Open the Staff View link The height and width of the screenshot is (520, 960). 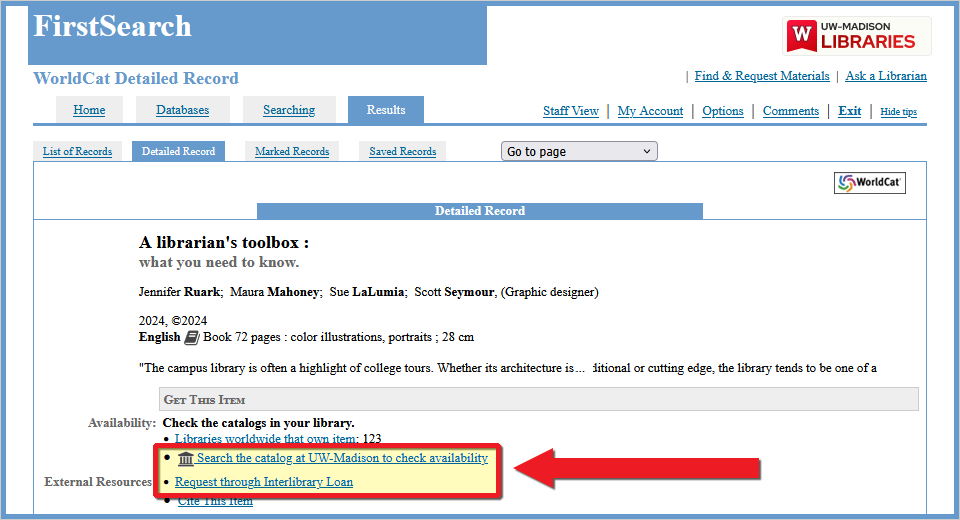pos(571,111)
